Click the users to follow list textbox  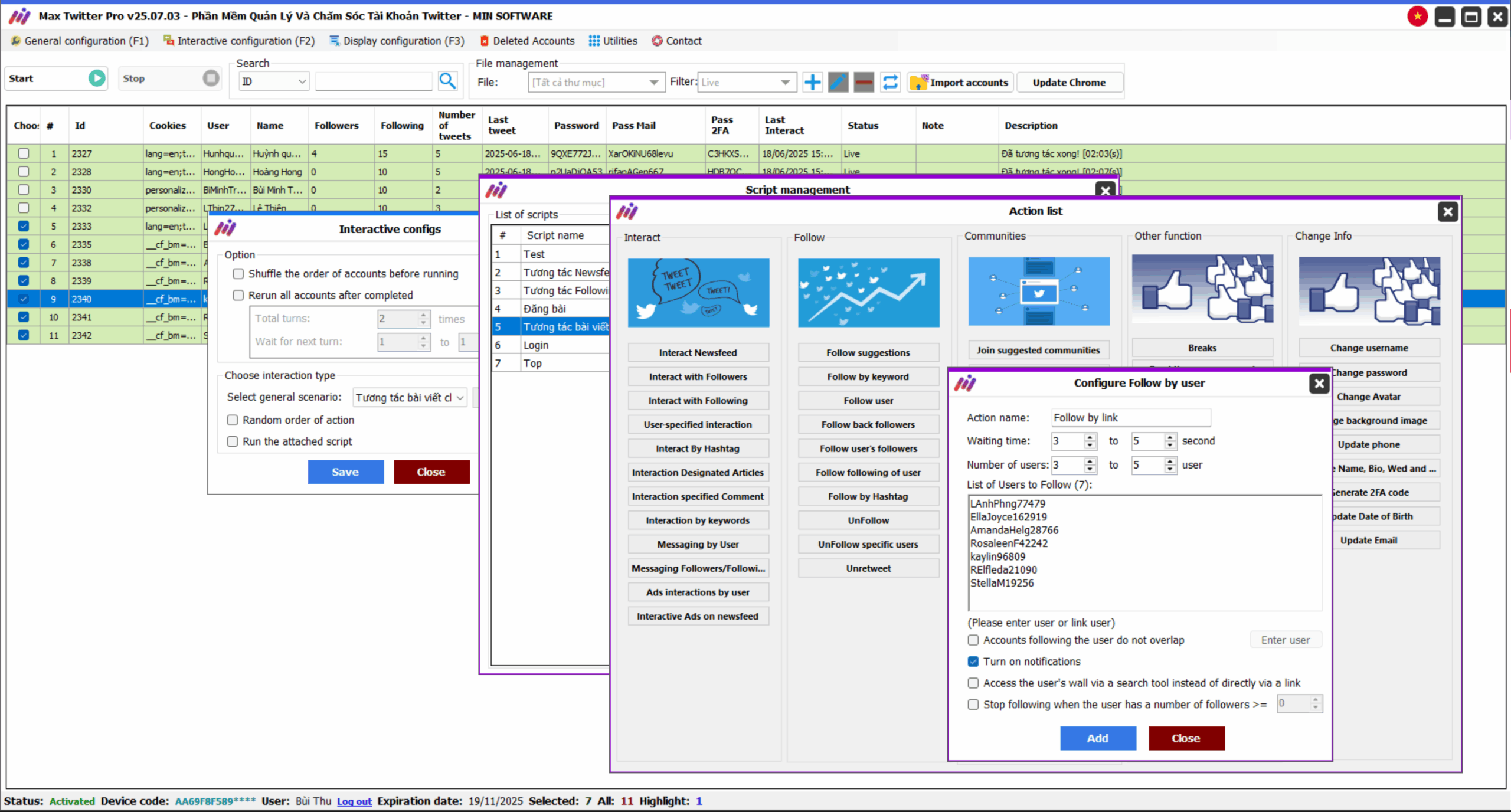pyautogui.click(x=1144, y=553)
